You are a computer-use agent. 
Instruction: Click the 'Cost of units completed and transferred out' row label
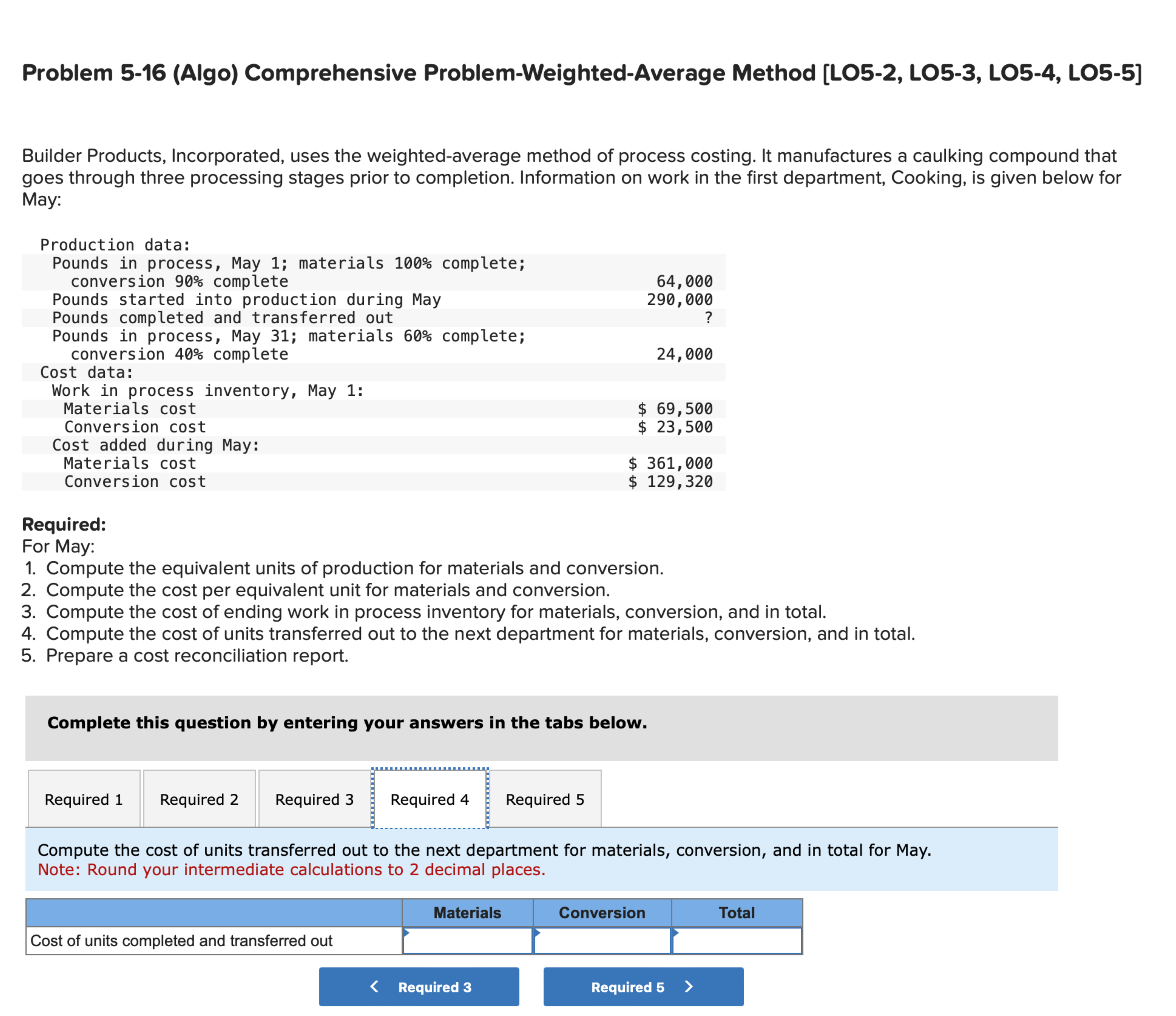(x=182, y=941)
